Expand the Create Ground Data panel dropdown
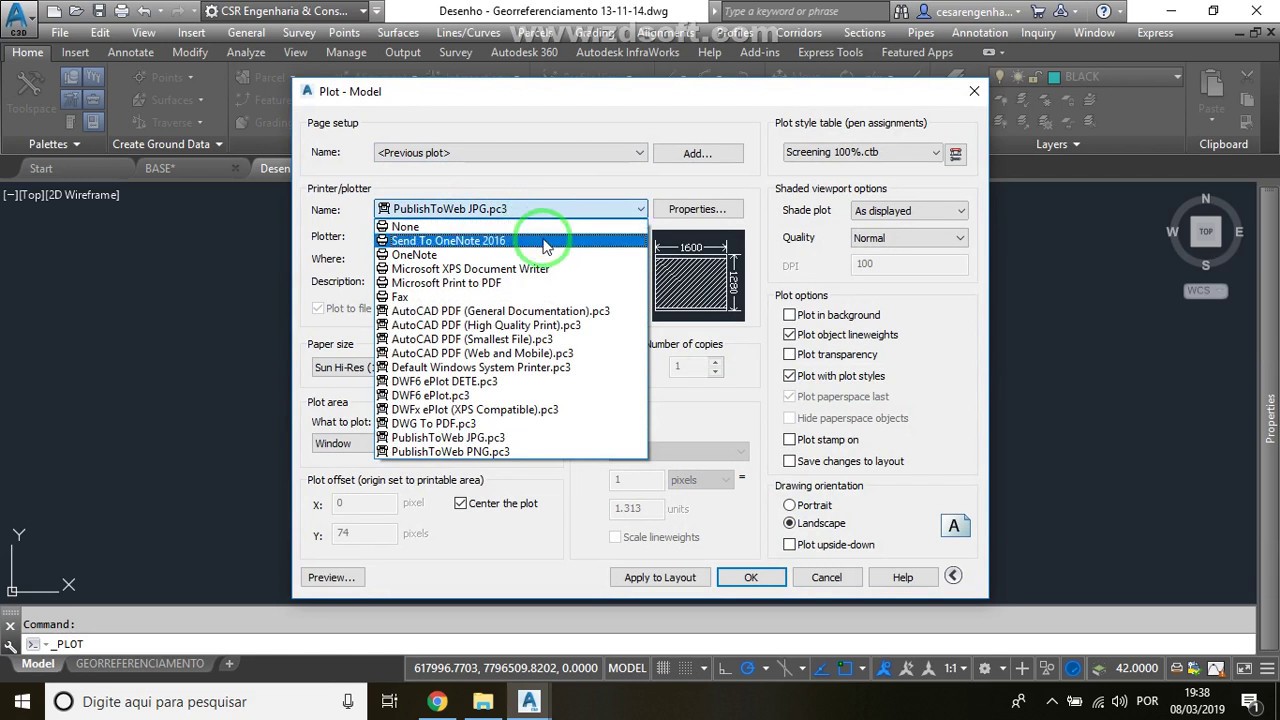Screen dimensions: 1280x720 coord(167,144)
